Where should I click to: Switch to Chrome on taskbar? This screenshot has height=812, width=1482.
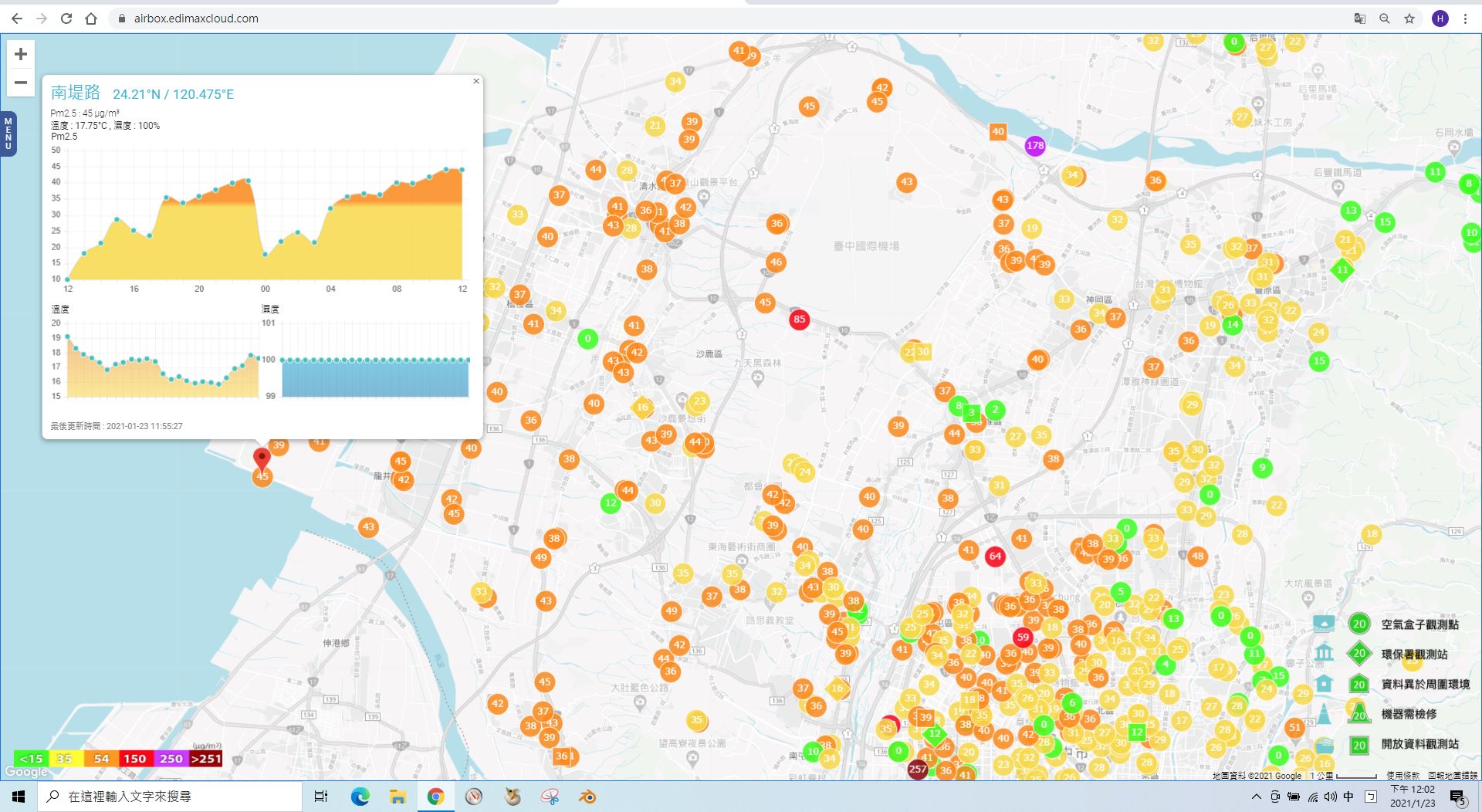pos(435,797)
